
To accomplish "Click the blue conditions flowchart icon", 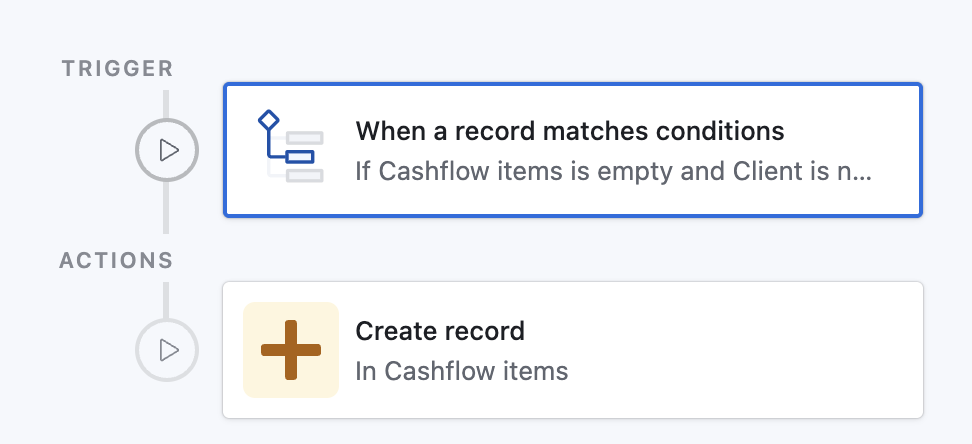I will click(291, 148).
